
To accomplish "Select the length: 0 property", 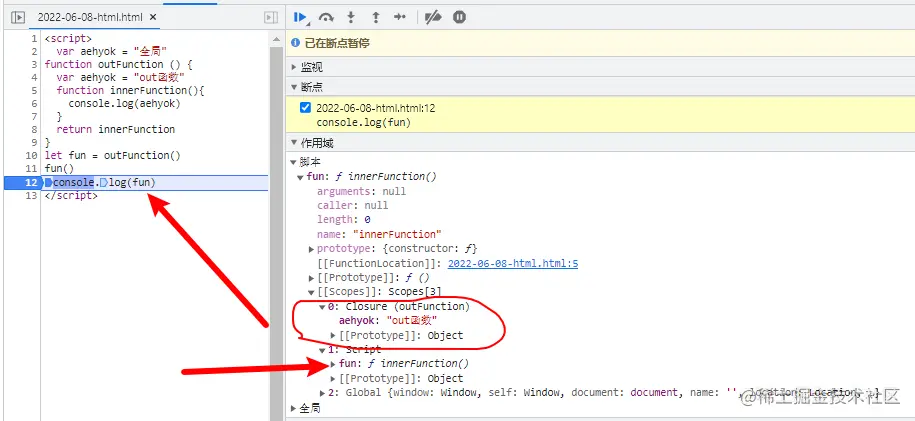I will [x=344, y=220].
